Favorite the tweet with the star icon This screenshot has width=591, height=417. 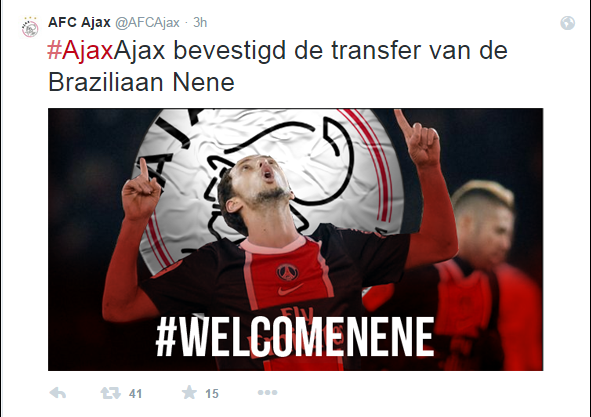[189, 392]
